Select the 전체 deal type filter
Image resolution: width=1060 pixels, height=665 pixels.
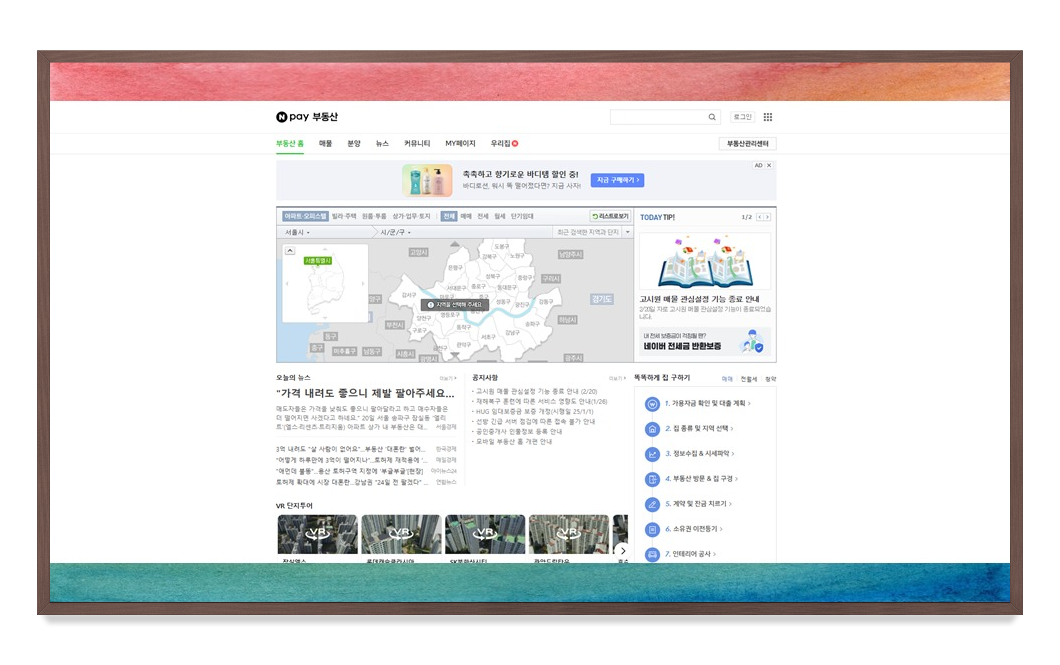(x=449, y=216)
